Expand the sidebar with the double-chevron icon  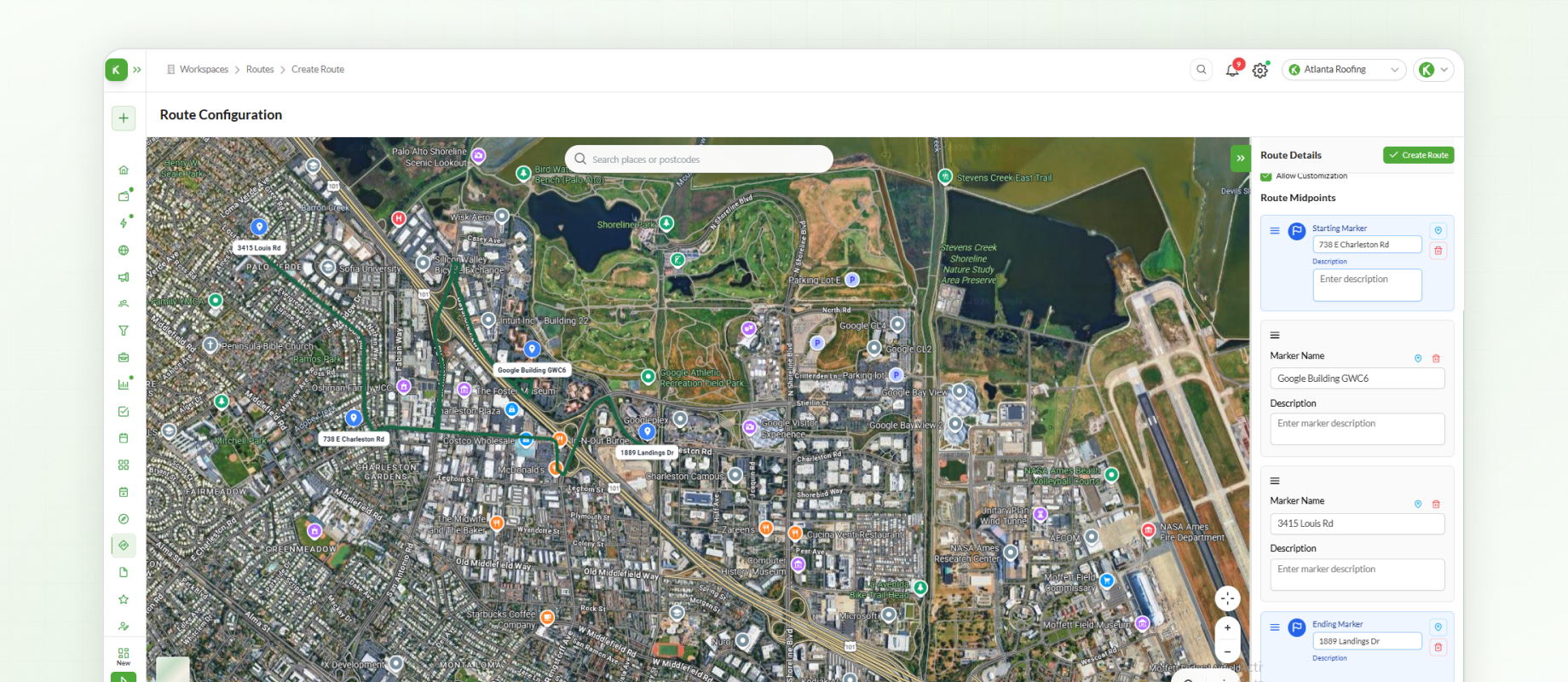[137, 70]
